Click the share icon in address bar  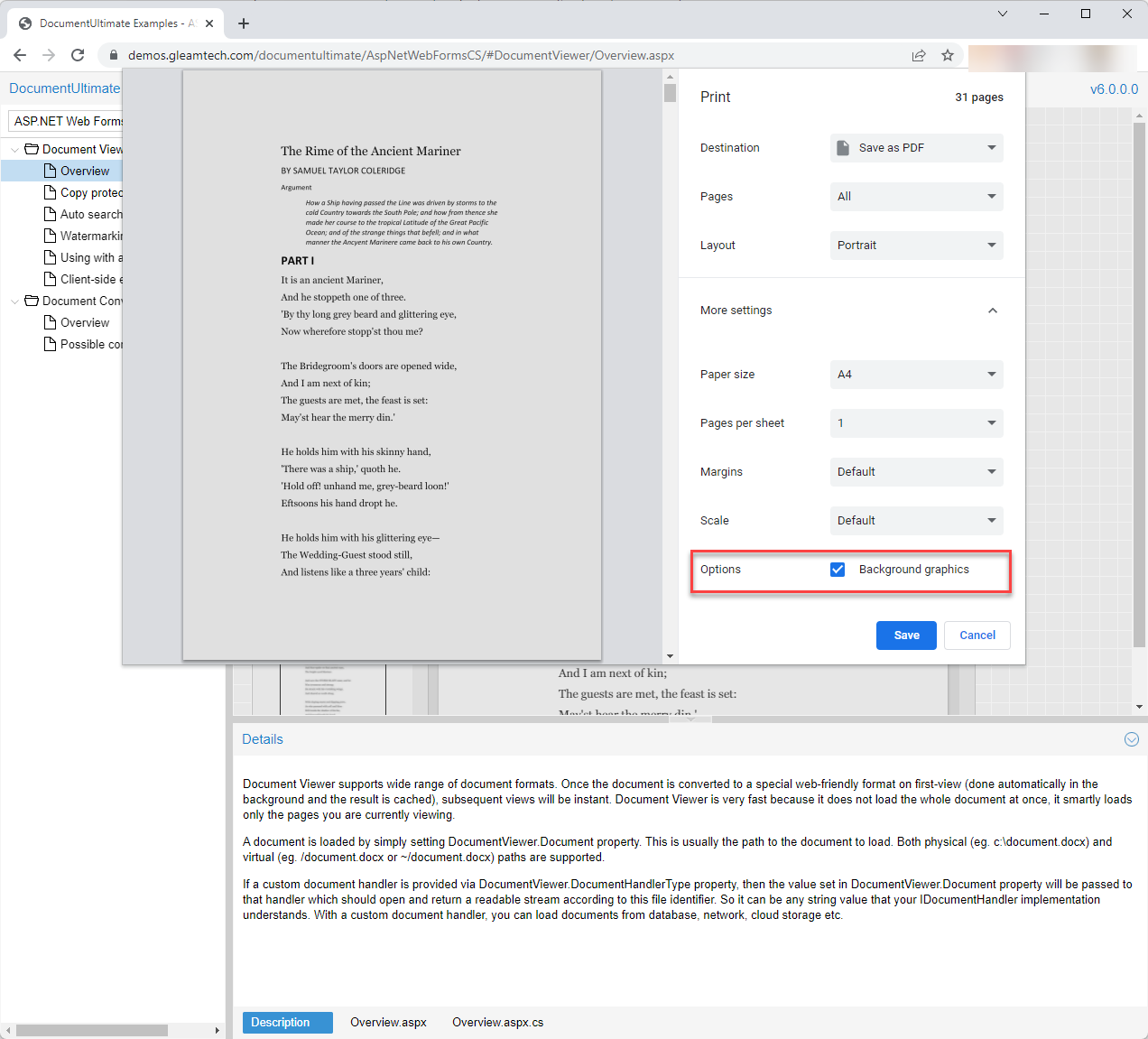coord(919,55)
